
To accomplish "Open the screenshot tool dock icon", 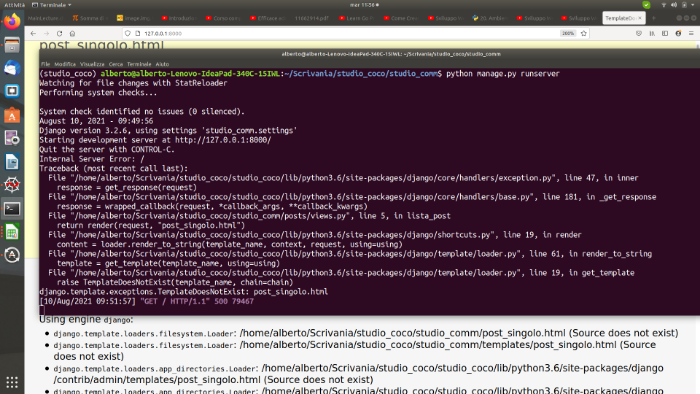I will [x=12, y=91].
